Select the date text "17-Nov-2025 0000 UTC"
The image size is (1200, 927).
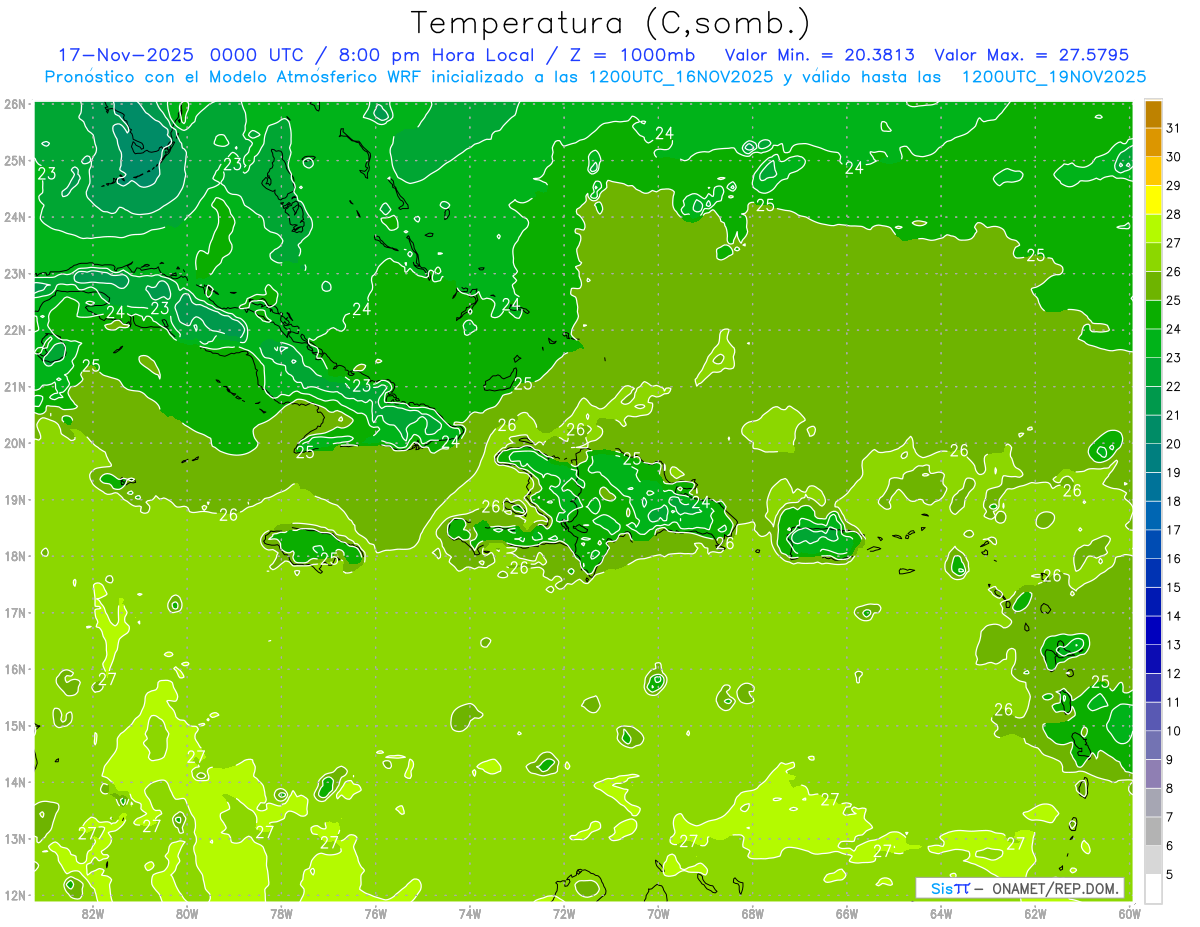coord(181,55)
